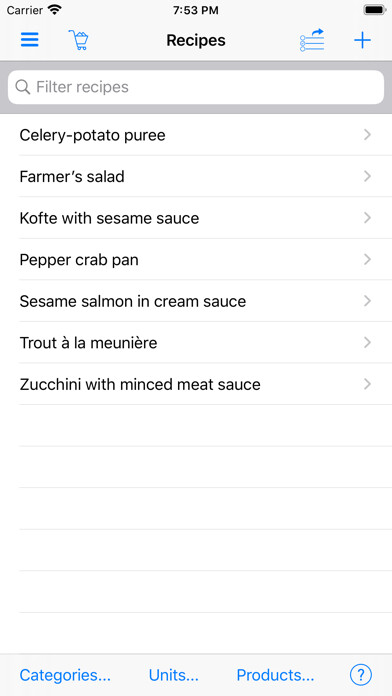Image resolution: width=392 pixels, height=696 pixels.
Task: Add a new recipe with plus icon
Action: [362, 40]
